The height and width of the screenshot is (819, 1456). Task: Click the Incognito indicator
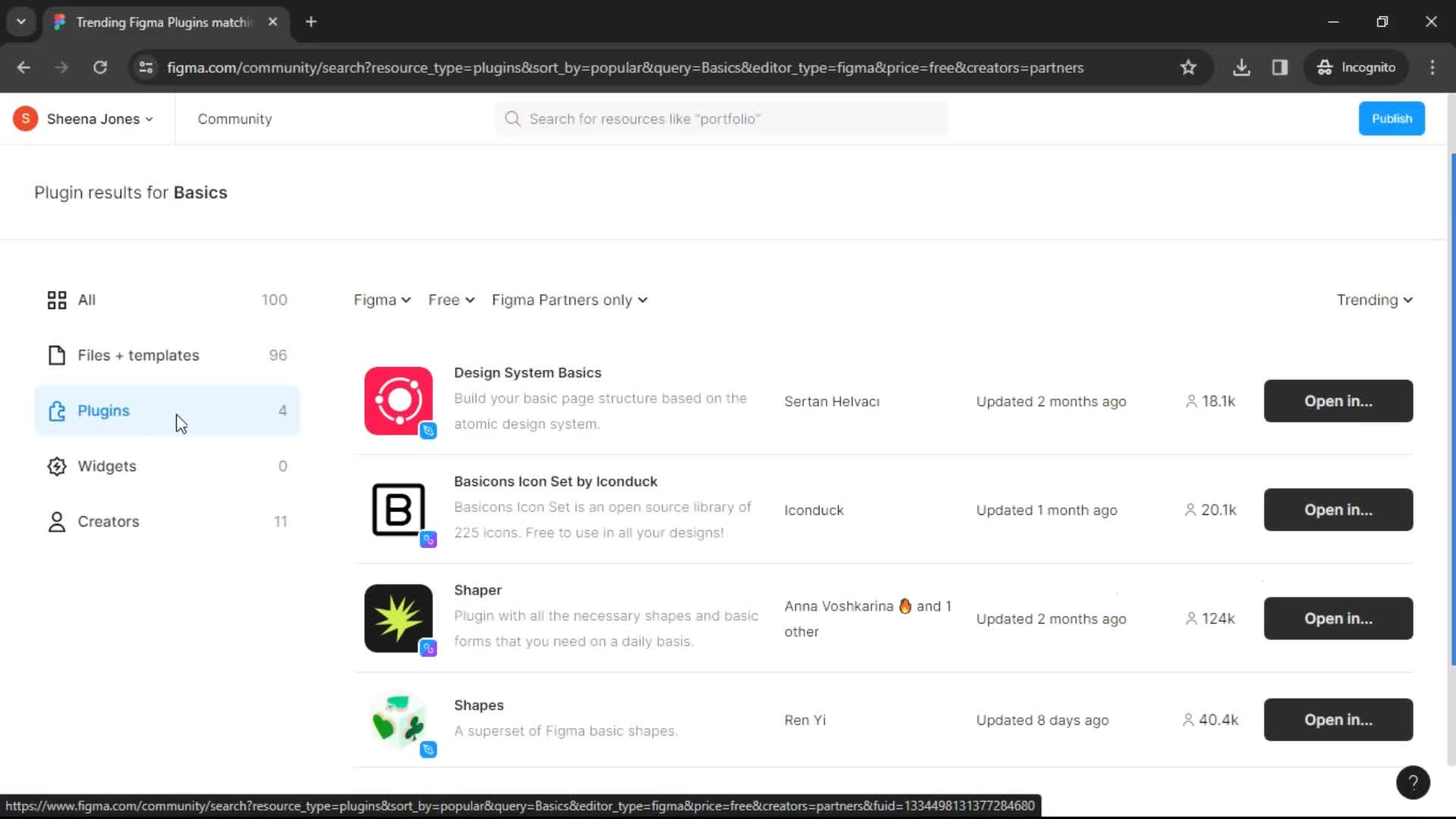pos(1357,67)
